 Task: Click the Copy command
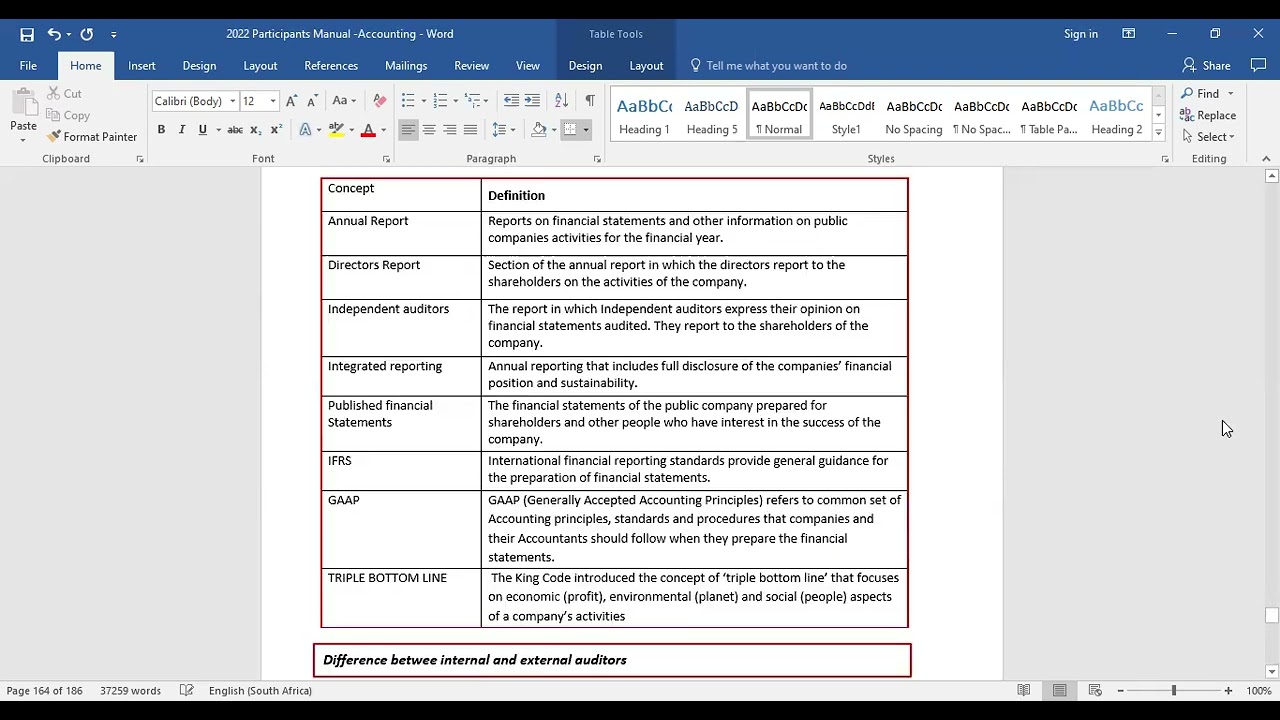[68, 116]
